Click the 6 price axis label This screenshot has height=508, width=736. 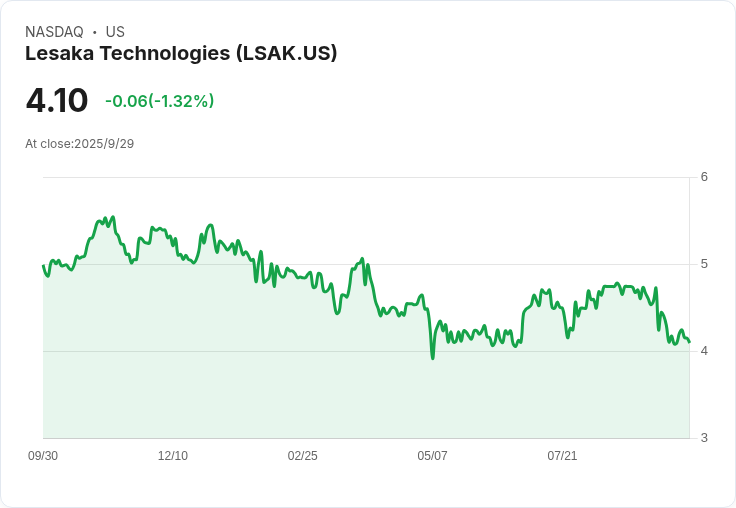tap(704, 177)
